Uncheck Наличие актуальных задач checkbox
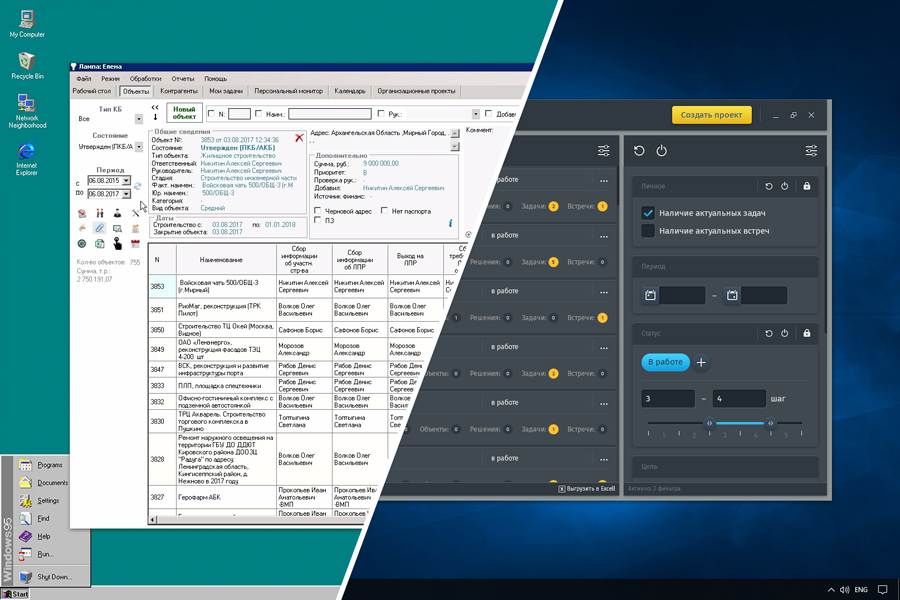This screenshot has width=900, height=600. [x=648, y=213]
